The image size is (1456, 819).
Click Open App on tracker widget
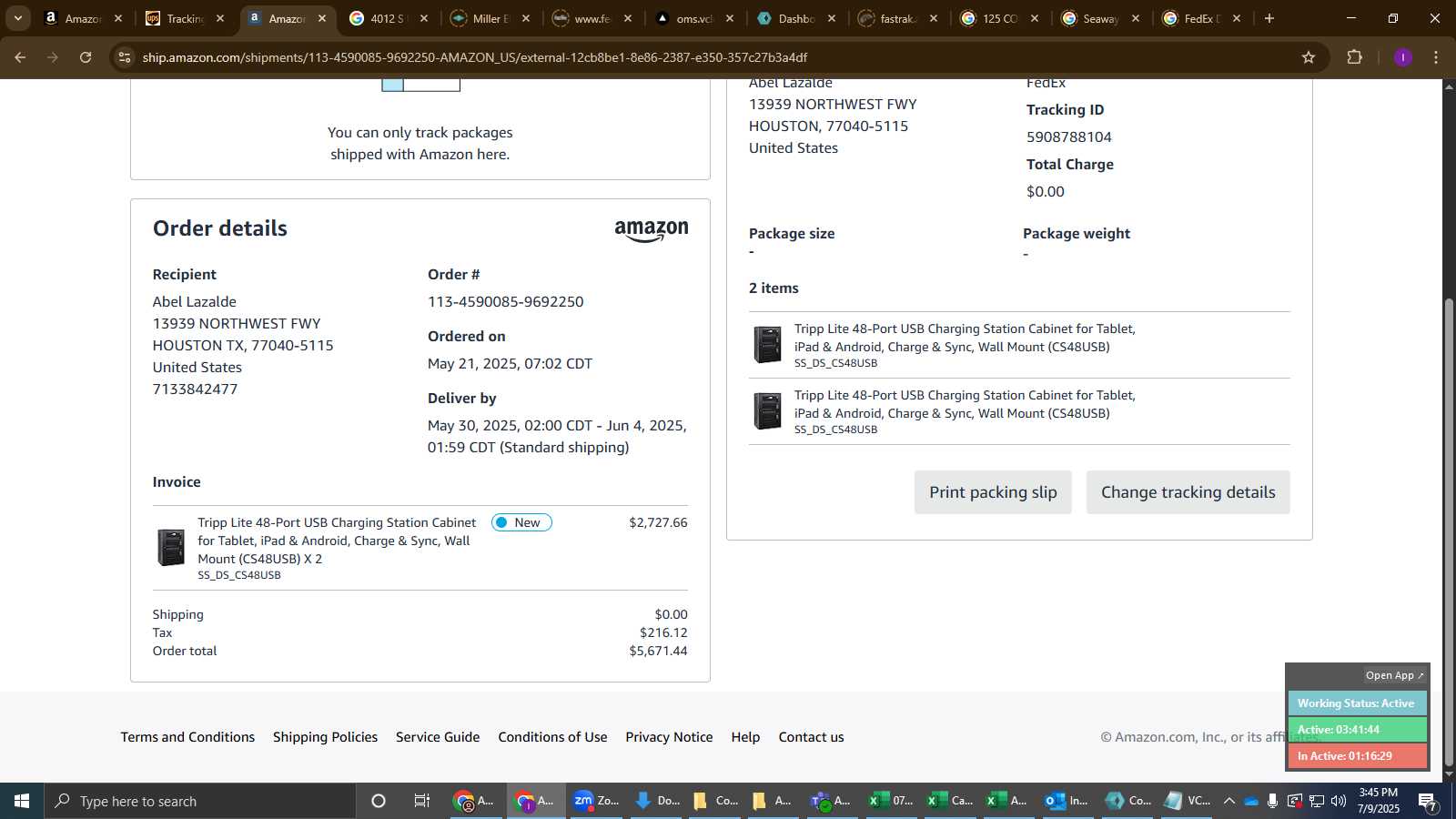point(1394,675)
